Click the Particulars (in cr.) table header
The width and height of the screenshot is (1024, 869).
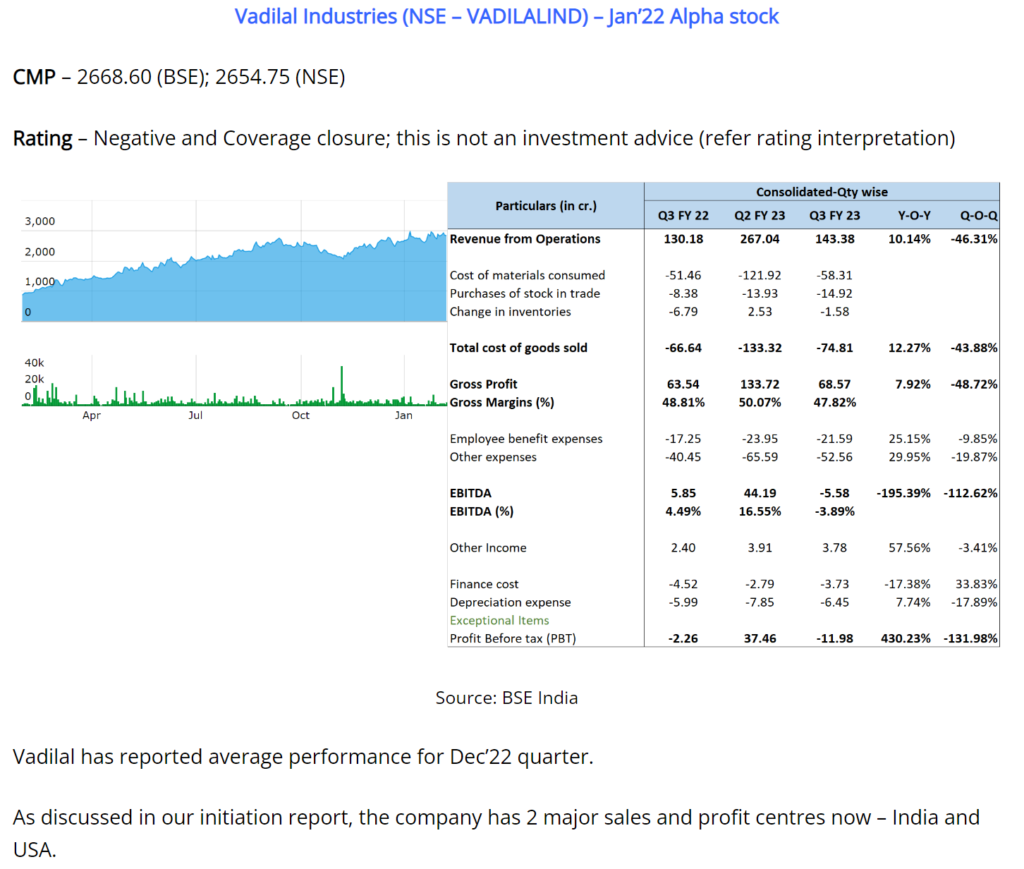[546, 206]
